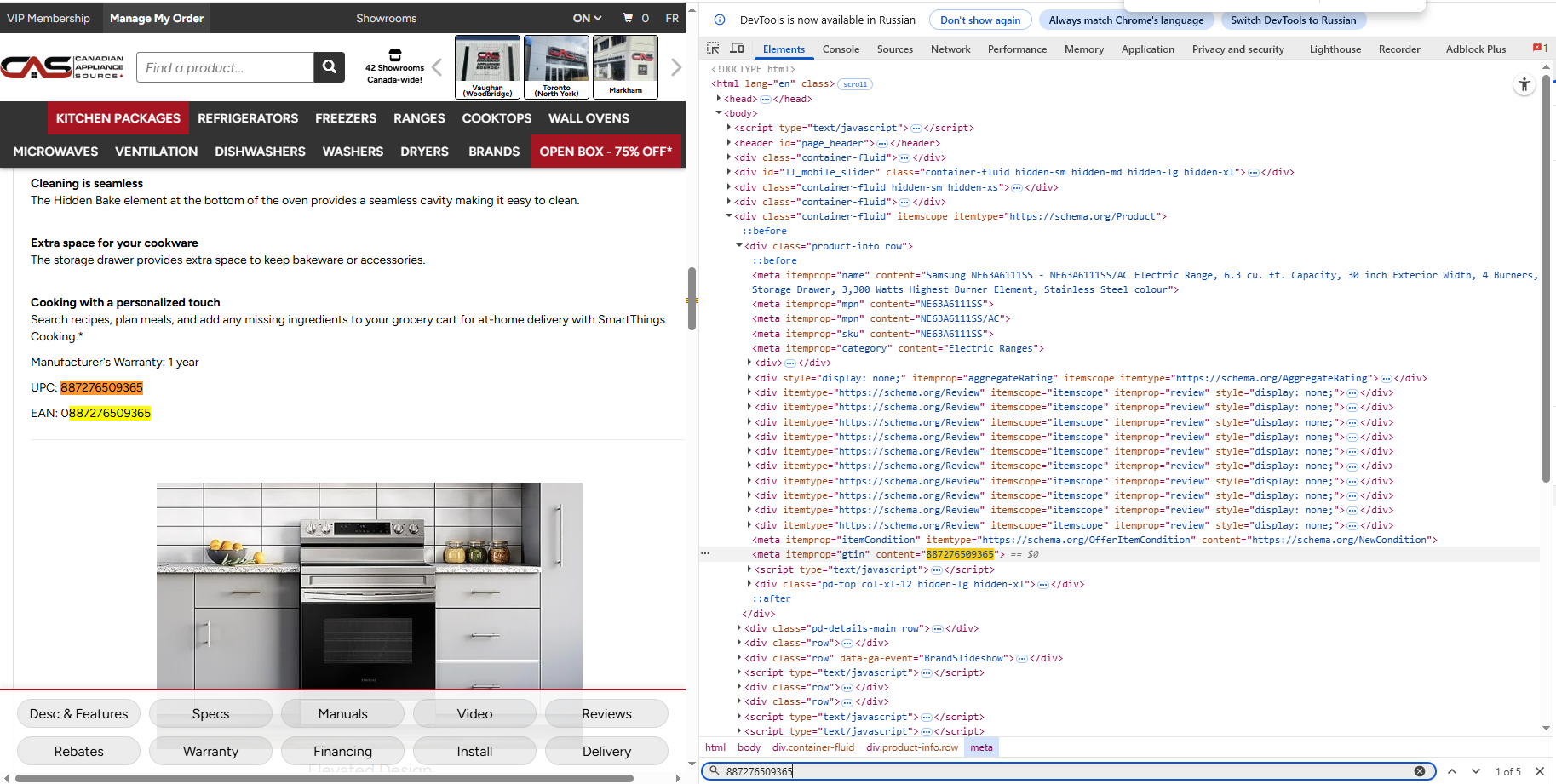Click Switch DevTools to Russian
Image resolution: width=1556 pixels, height=784 pixels.
(x=1293, y=20)
